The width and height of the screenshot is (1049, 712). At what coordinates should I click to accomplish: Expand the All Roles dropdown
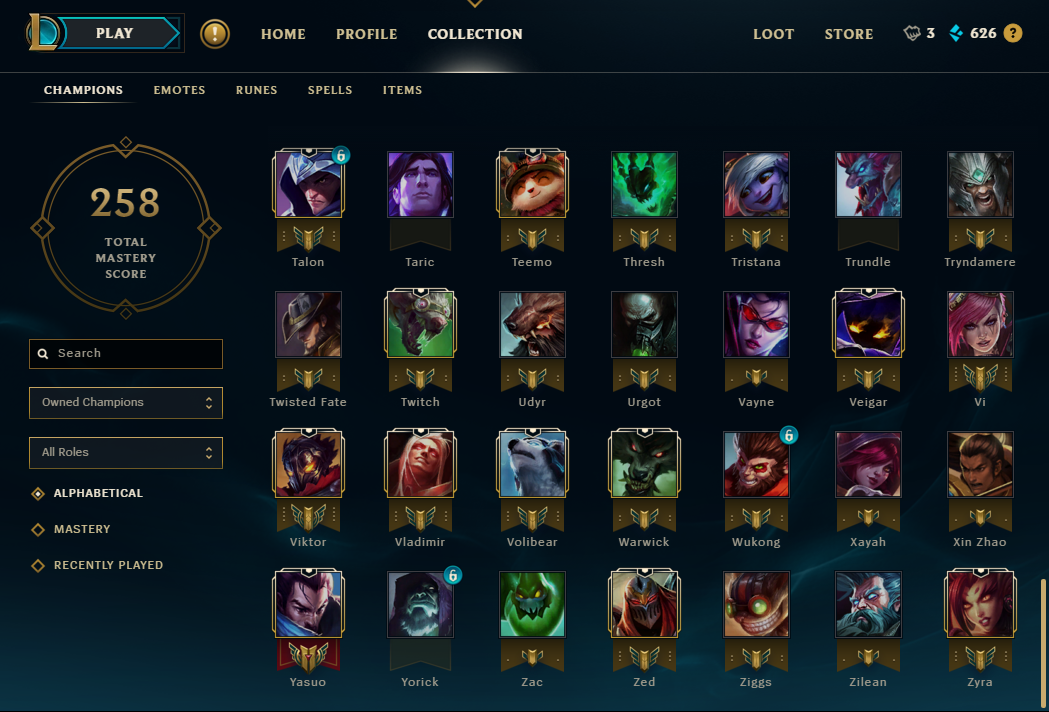[126, 452]
